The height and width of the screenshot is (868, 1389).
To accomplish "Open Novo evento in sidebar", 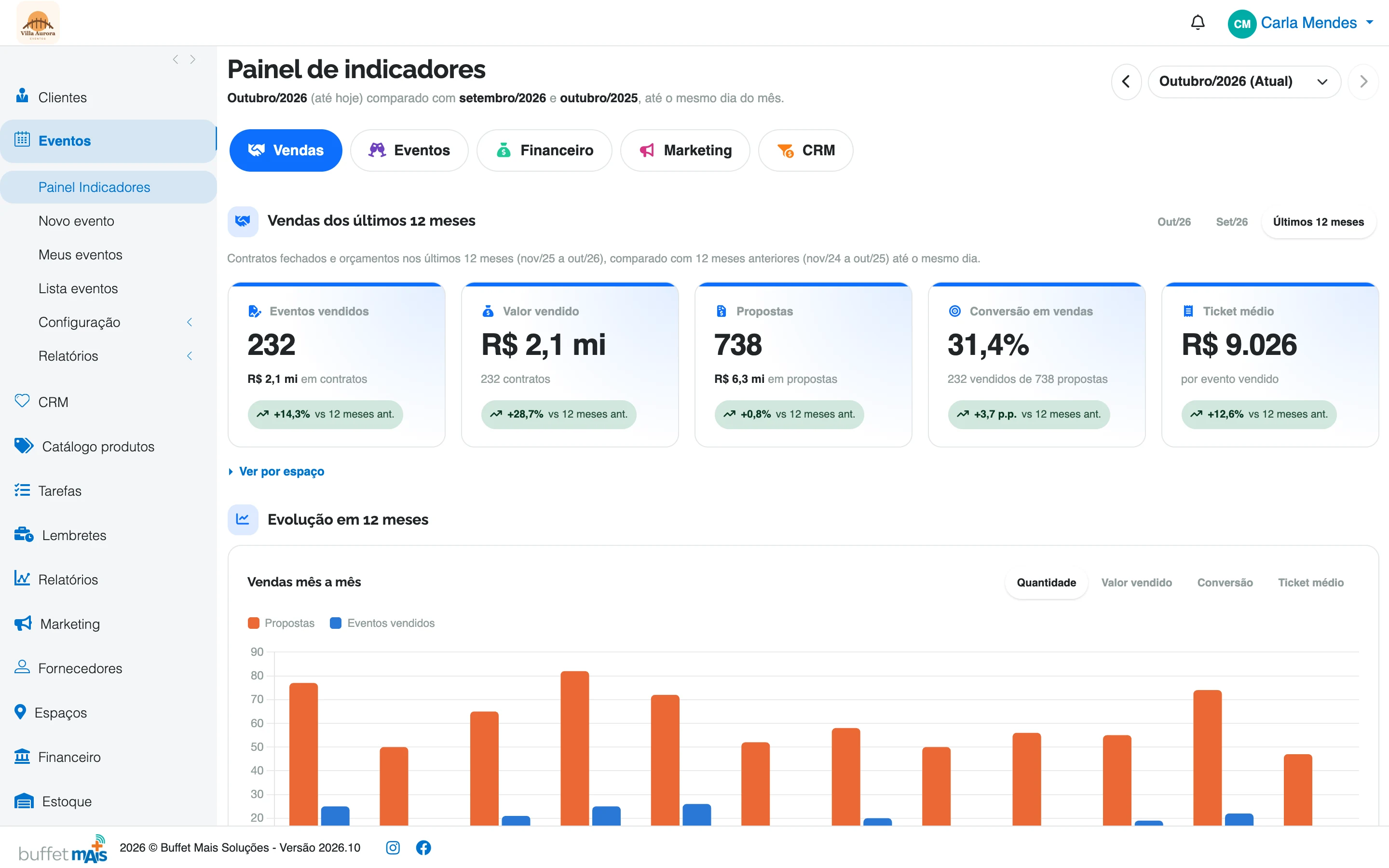I will click(76, 221).
